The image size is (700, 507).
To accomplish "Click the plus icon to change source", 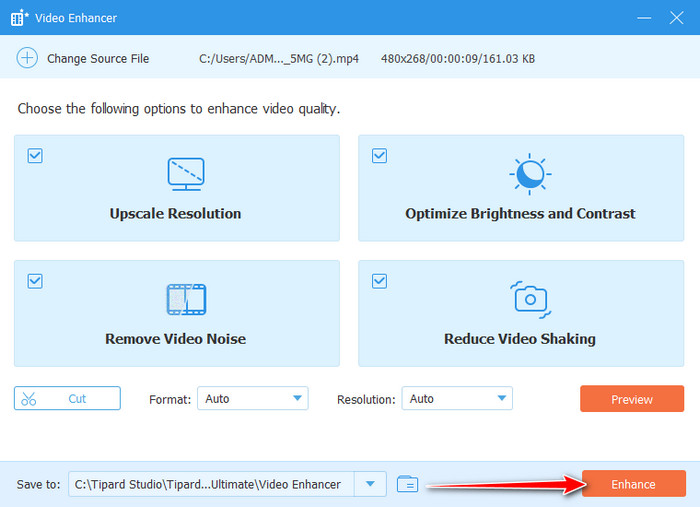I will tap(27, 58).
